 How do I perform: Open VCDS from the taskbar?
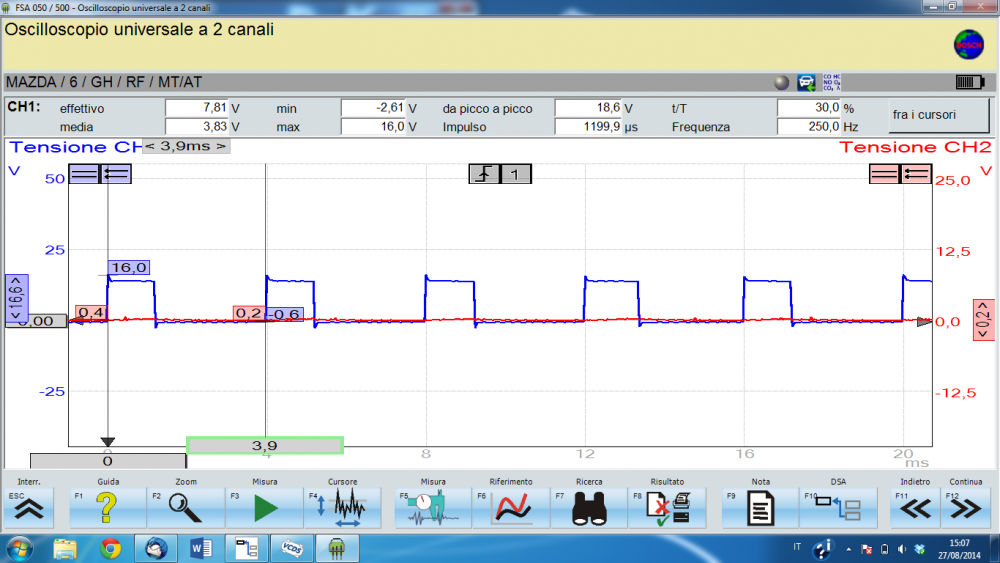(291, 548)
